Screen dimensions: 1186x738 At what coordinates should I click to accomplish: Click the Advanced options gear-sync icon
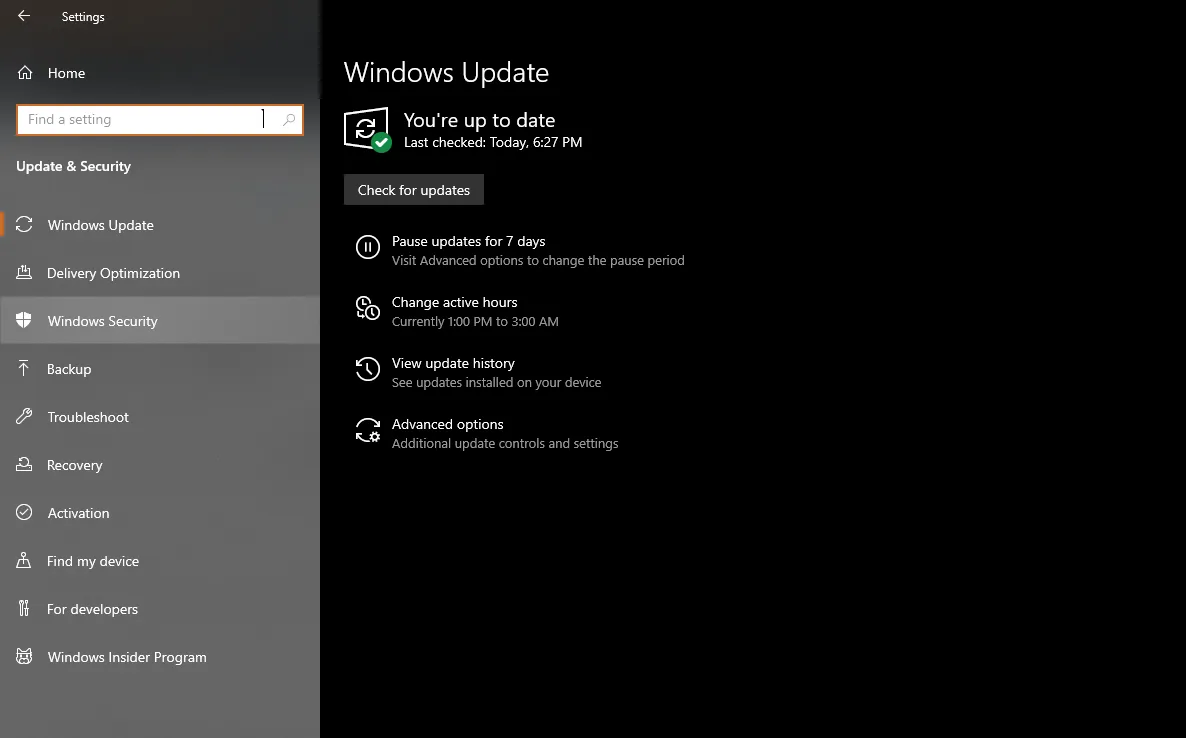click(367, 431)
